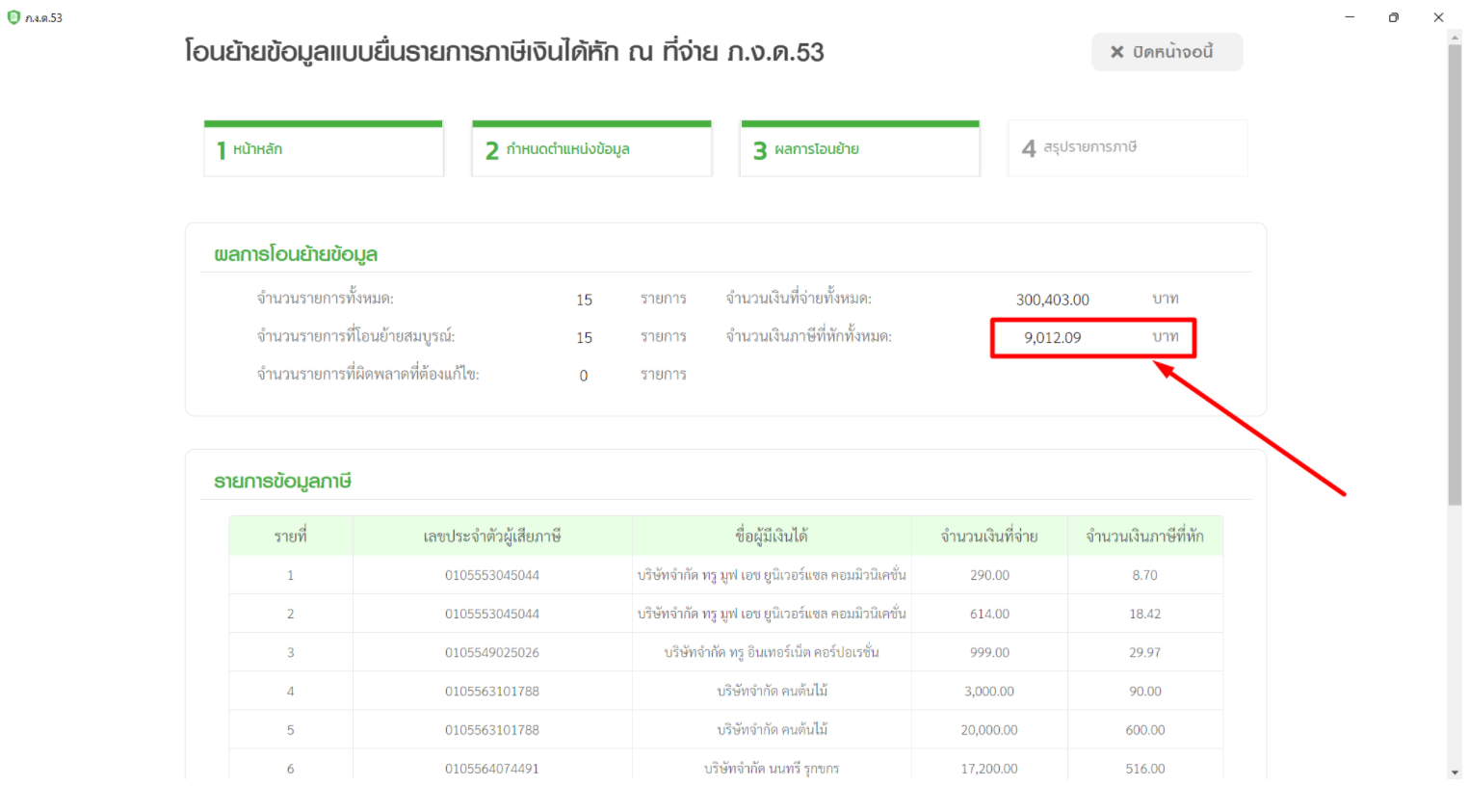Click the highlighted tax amount 9,012.09
The width and height of the screenshot is (1468, 812).
1054,338
